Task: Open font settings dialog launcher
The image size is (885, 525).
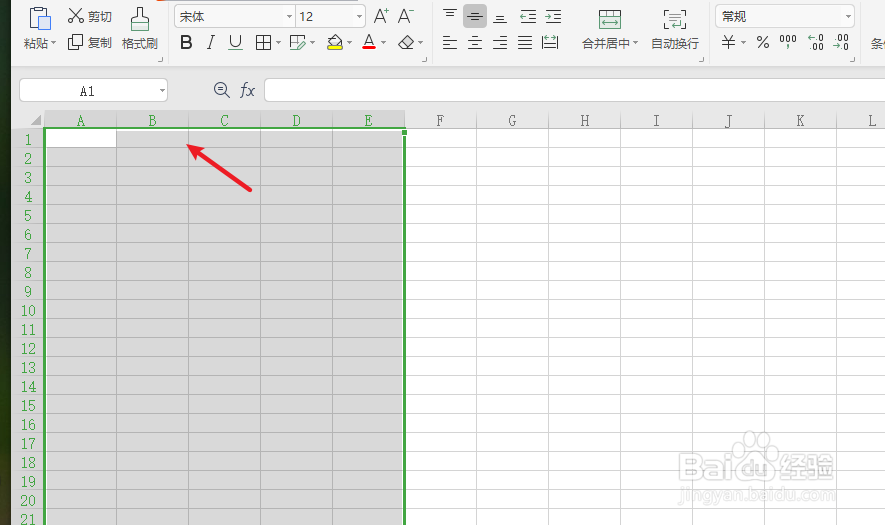Action: pyautogui.click(x=424, y=59)
